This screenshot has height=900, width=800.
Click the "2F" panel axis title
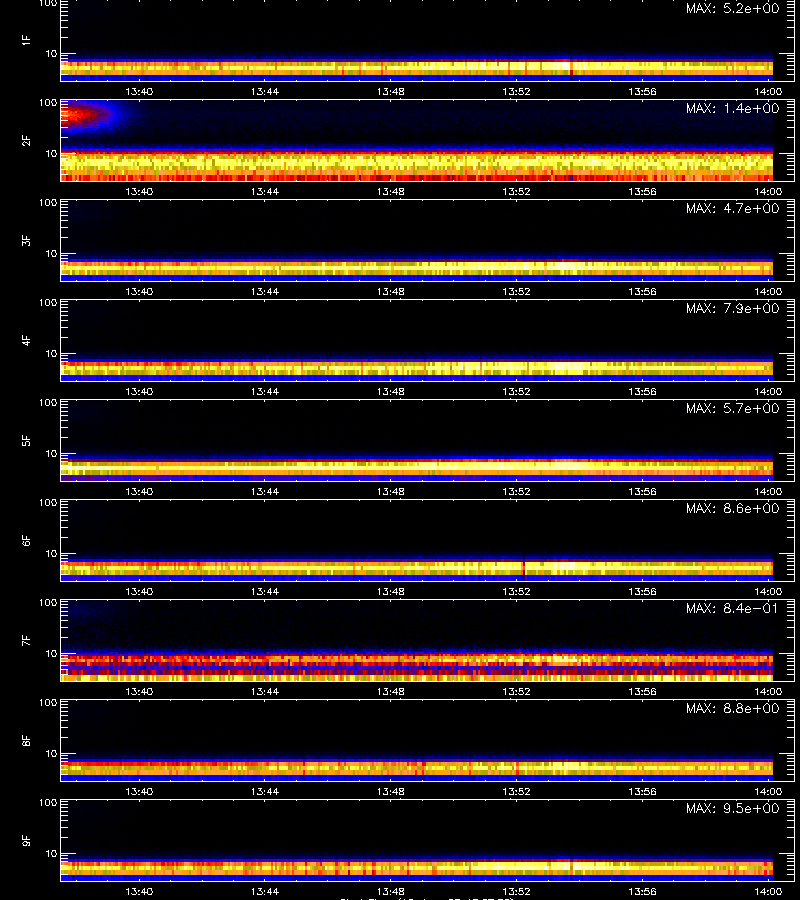[26, 141]
